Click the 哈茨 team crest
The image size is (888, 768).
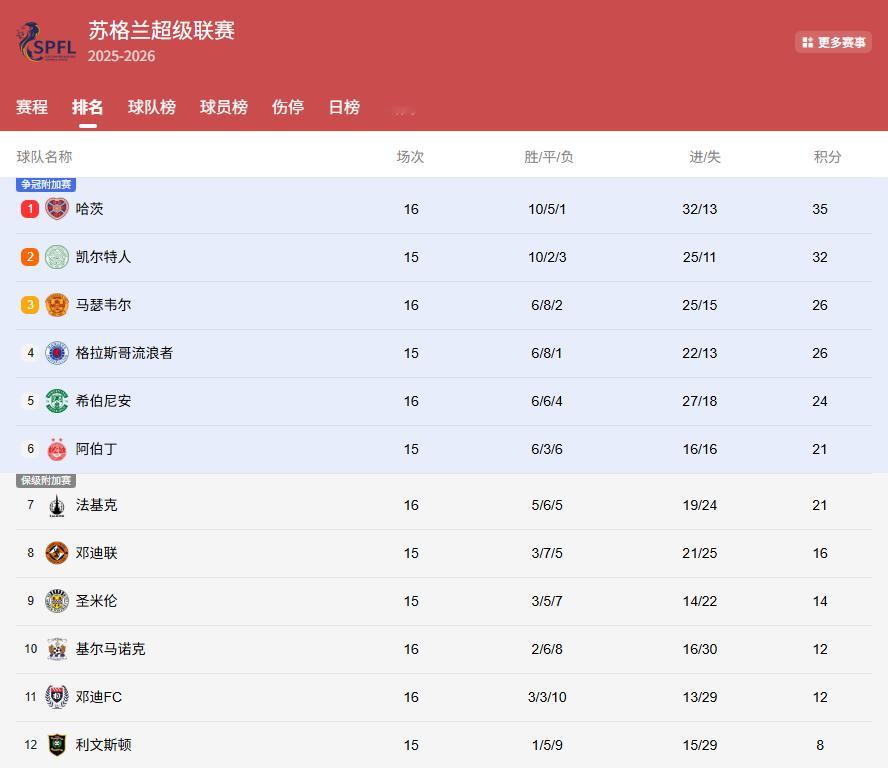tap(57, 209)
